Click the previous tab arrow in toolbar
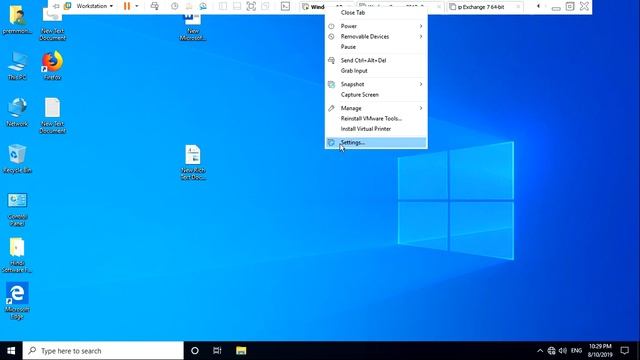Viewport: 640px width, 360px height. click(538, 6)
